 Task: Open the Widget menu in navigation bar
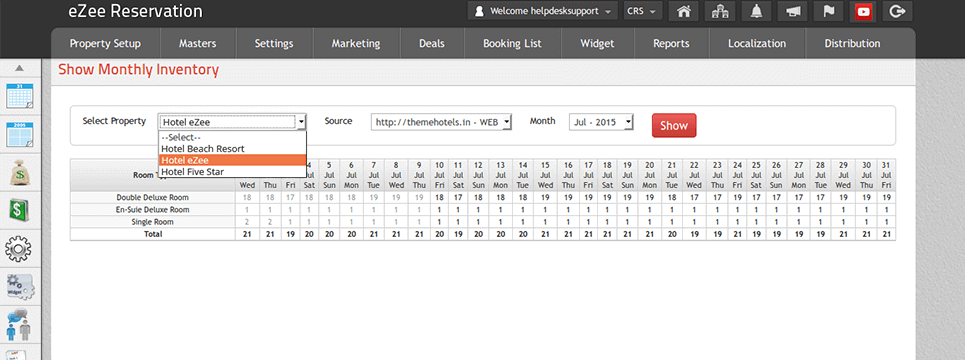tap(597, 44)
